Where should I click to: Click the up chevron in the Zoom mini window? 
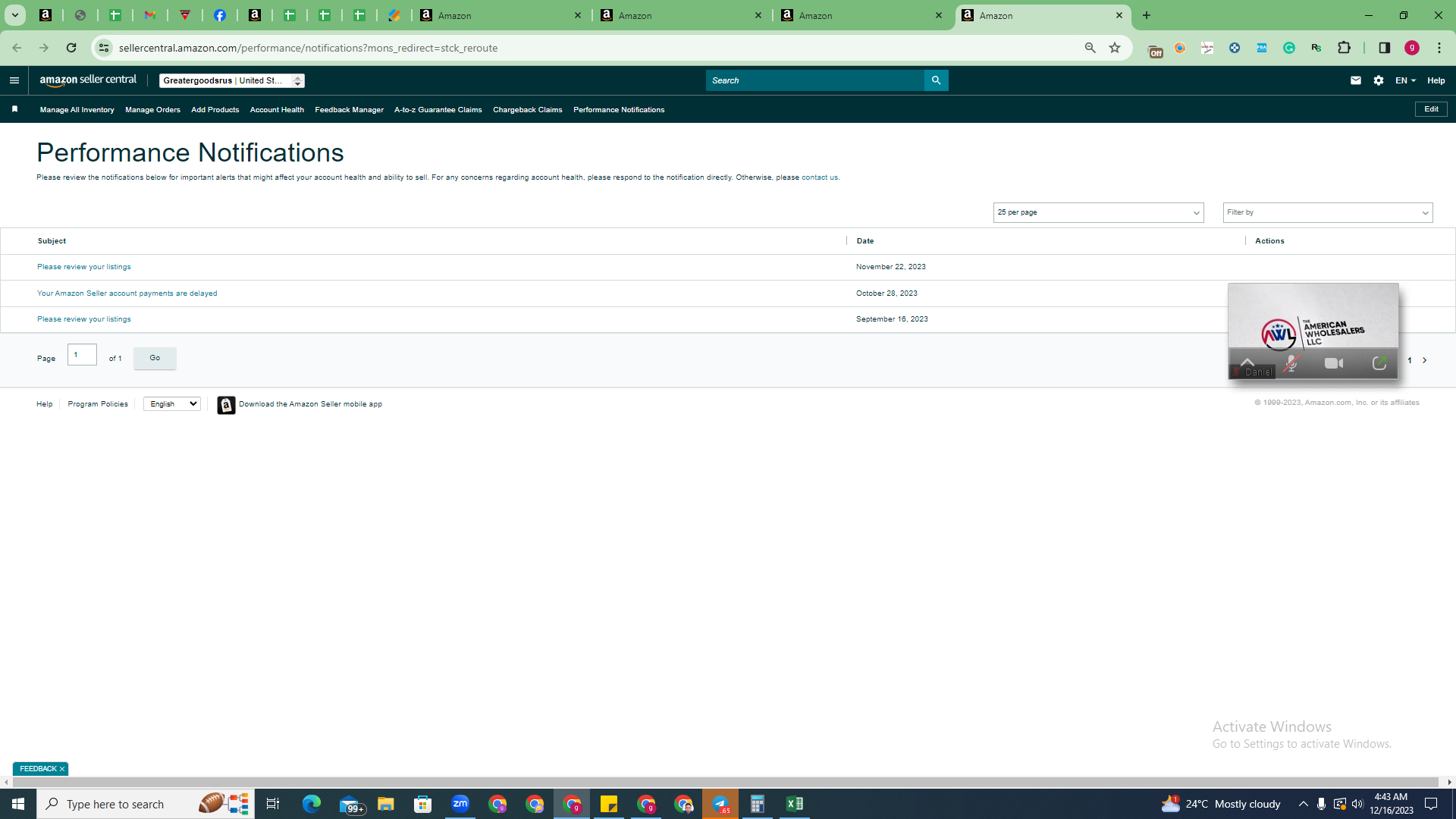coord(1247,361)
